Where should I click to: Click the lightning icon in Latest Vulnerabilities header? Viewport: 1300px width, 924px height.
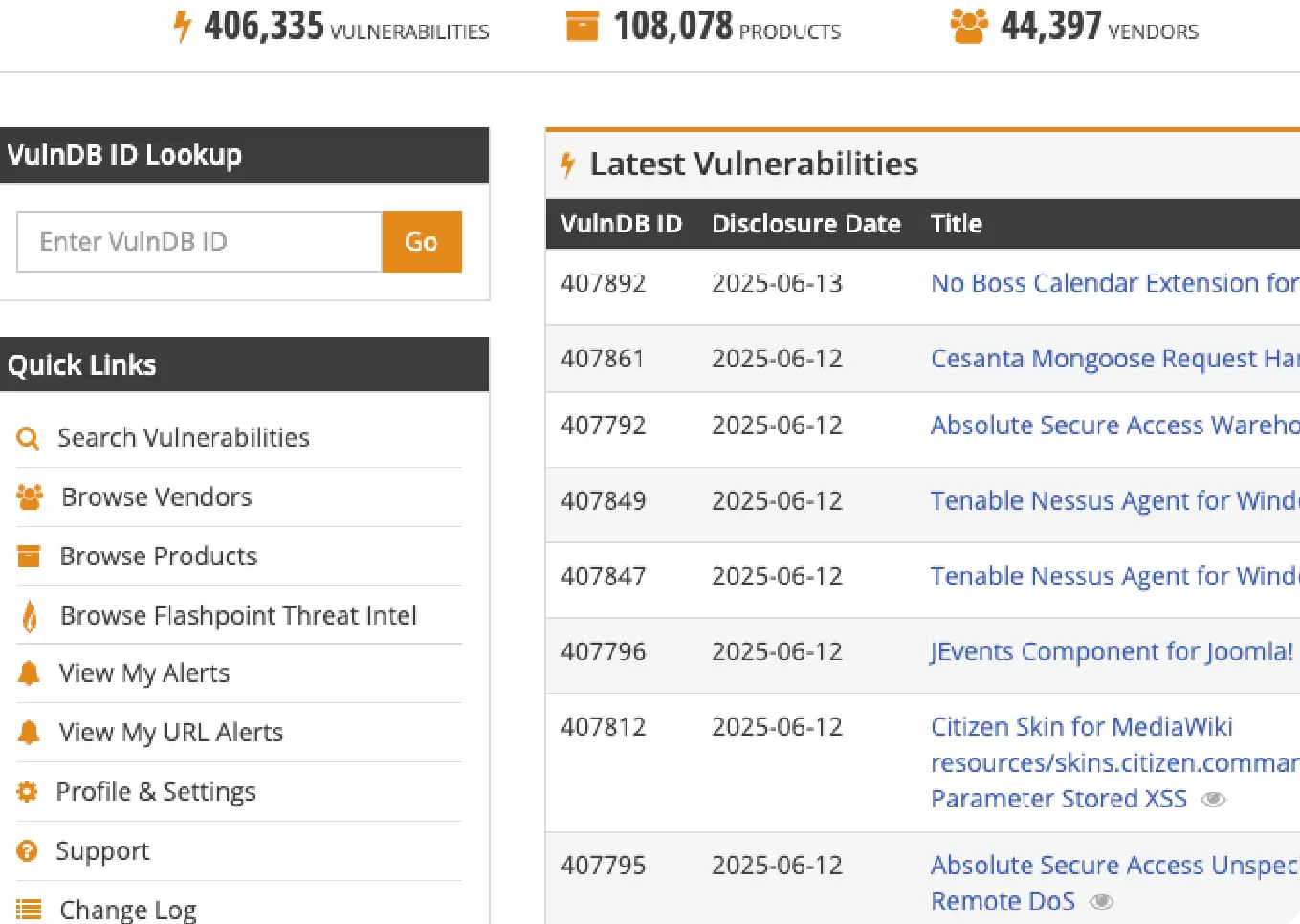567,165
